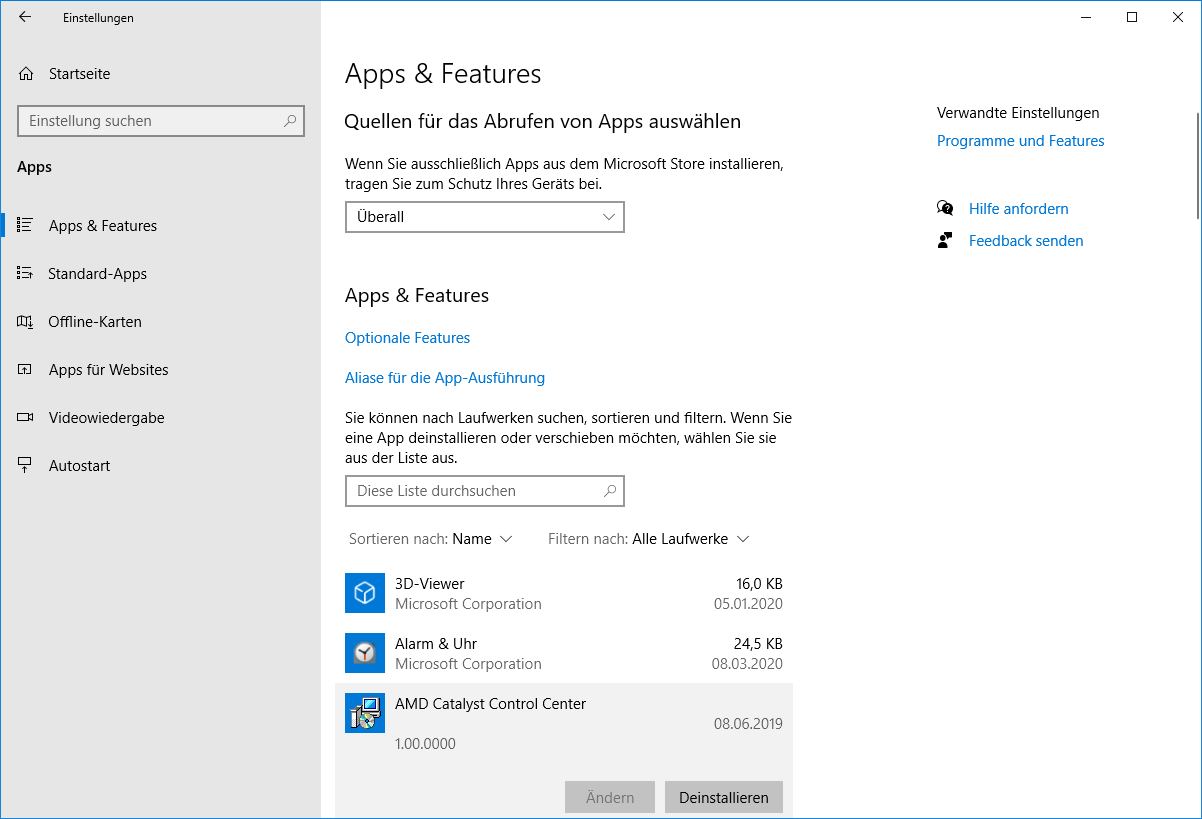Click the back arrow in Einstellungen
The image size is (1202, 819).
(x=25, y=17)
